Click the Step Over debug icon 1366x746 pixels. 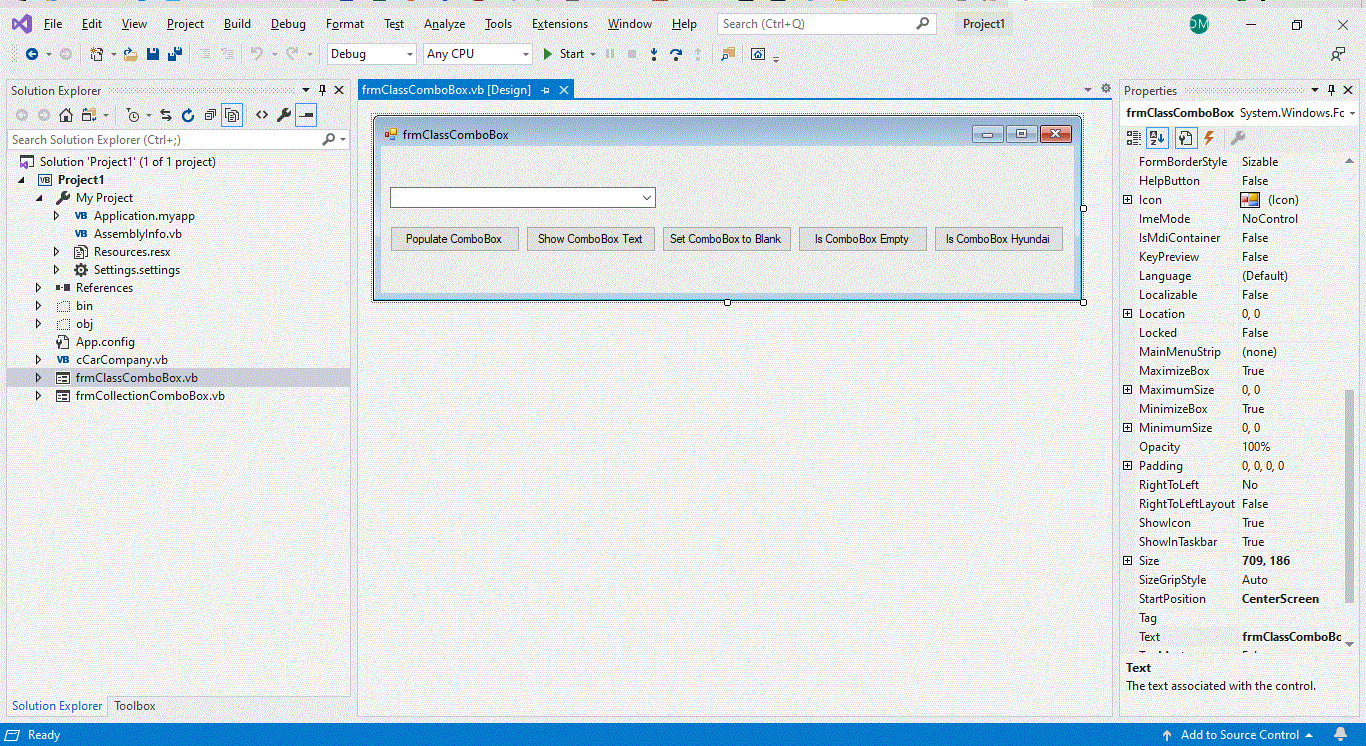click(x=676, y=54)
